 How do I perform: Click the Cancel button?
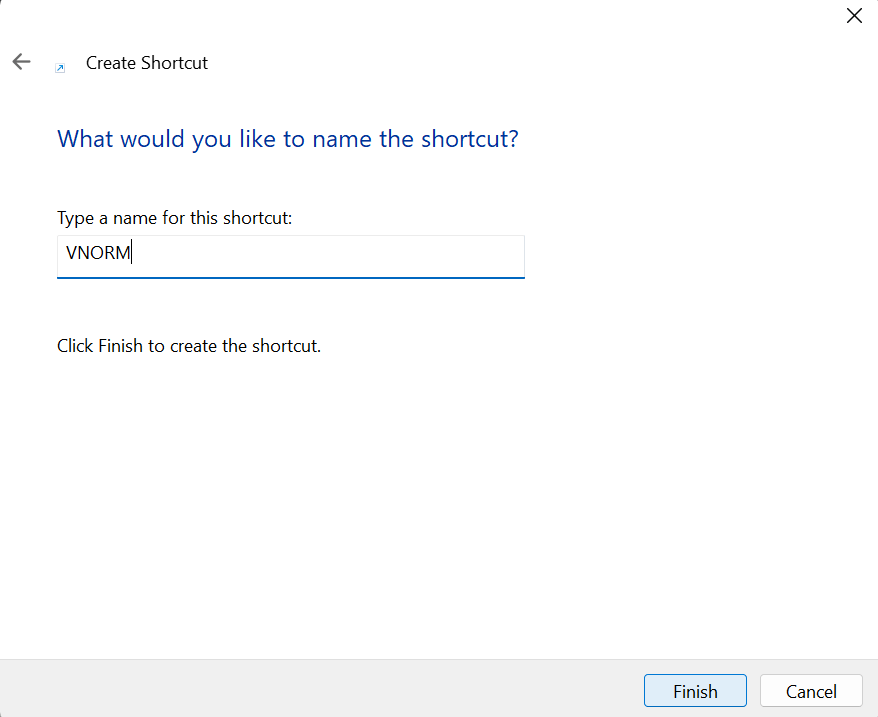coord(811,691)
